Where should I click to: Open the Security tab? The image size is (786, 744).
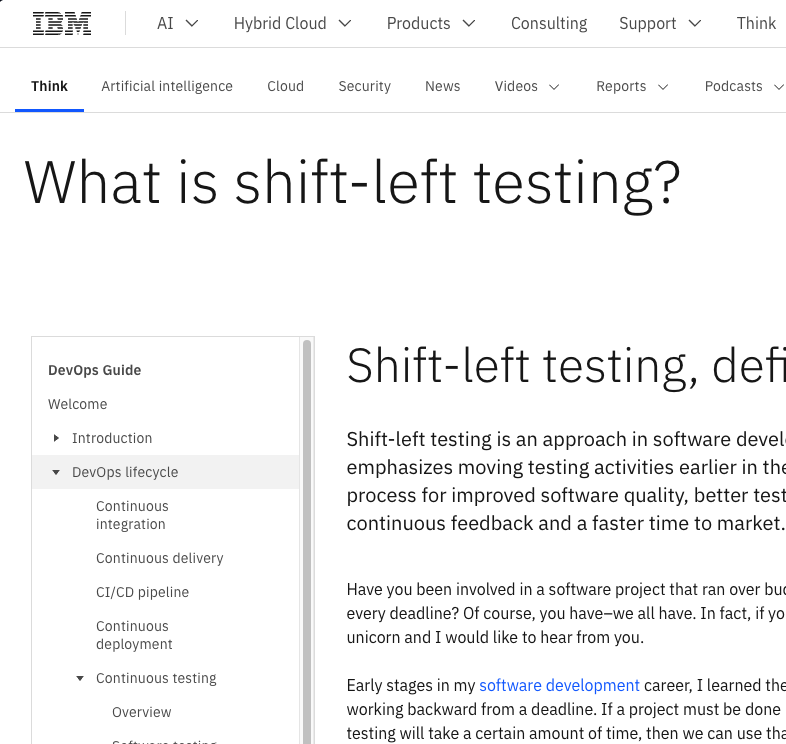[x=364, y=87]
